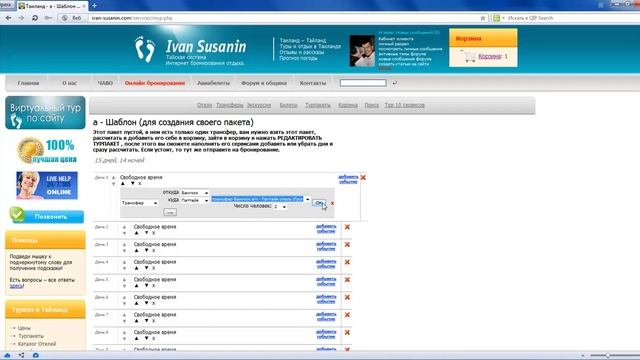Image resolution: width=640 pixels, height=360 pixels.
Task: Open the 'здесь' link in Помощь box
Action: tap(16, 286)
